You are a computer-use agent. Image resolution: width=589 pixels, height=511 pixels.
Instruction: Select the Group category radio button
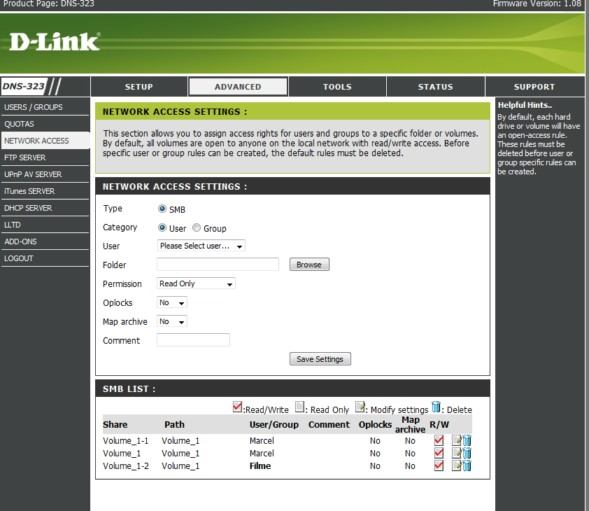[196, 228]
